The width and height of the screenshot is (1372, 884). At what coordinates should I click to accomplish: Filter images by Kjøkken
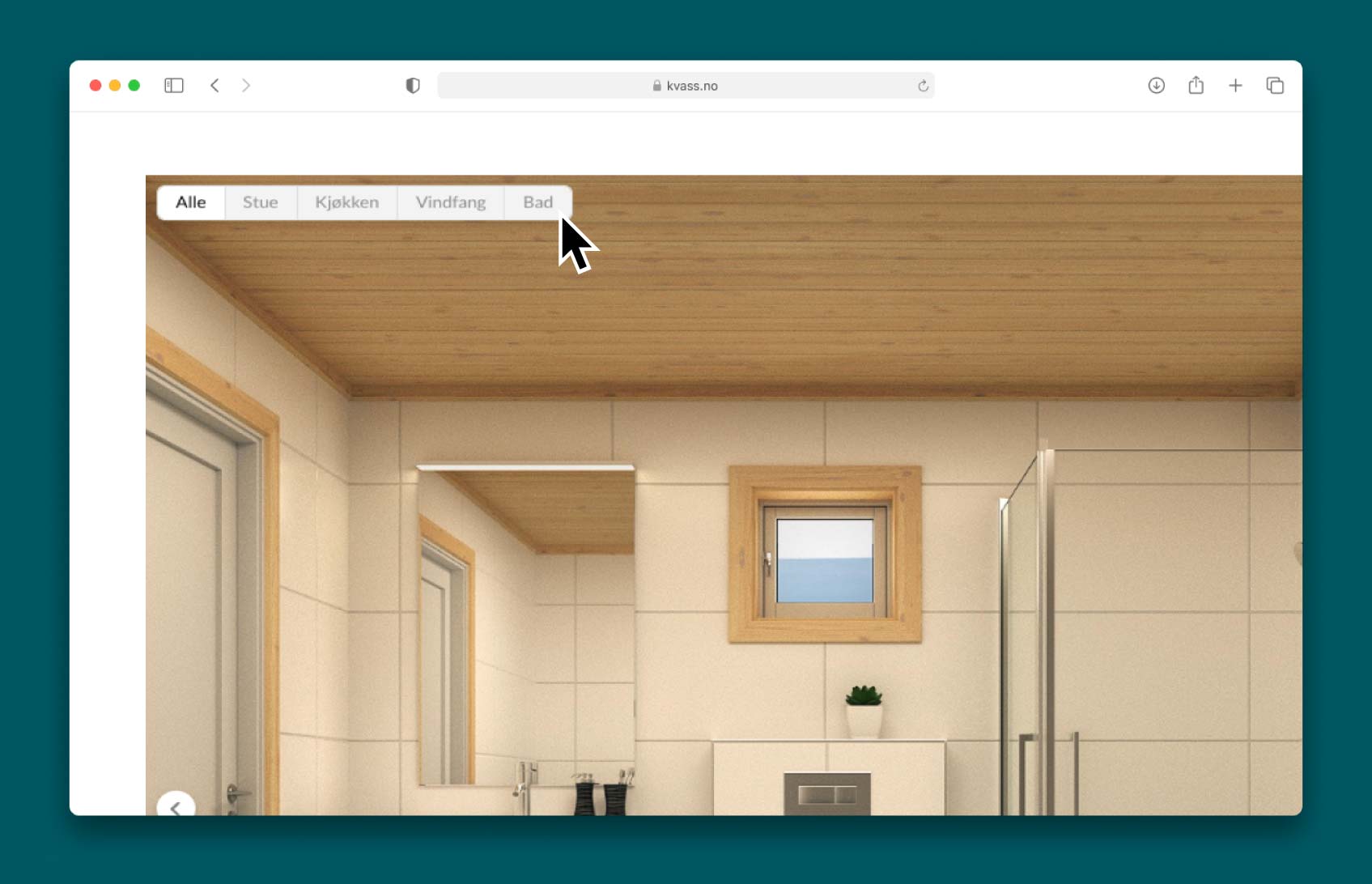click(346, 202)
